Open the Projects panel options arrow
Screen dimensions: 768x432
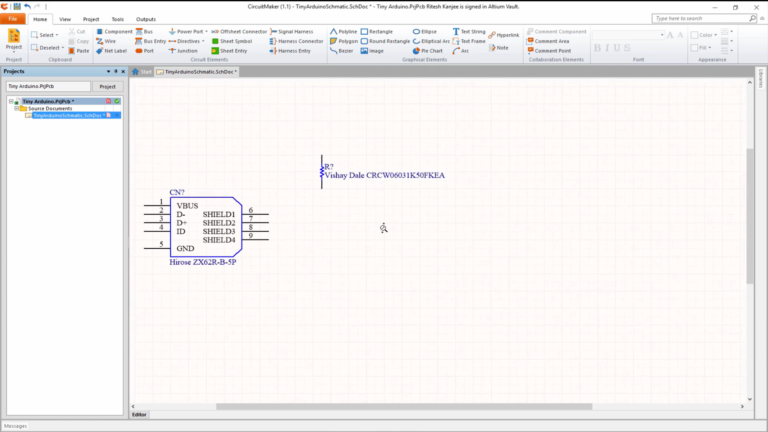coord(108,72)
